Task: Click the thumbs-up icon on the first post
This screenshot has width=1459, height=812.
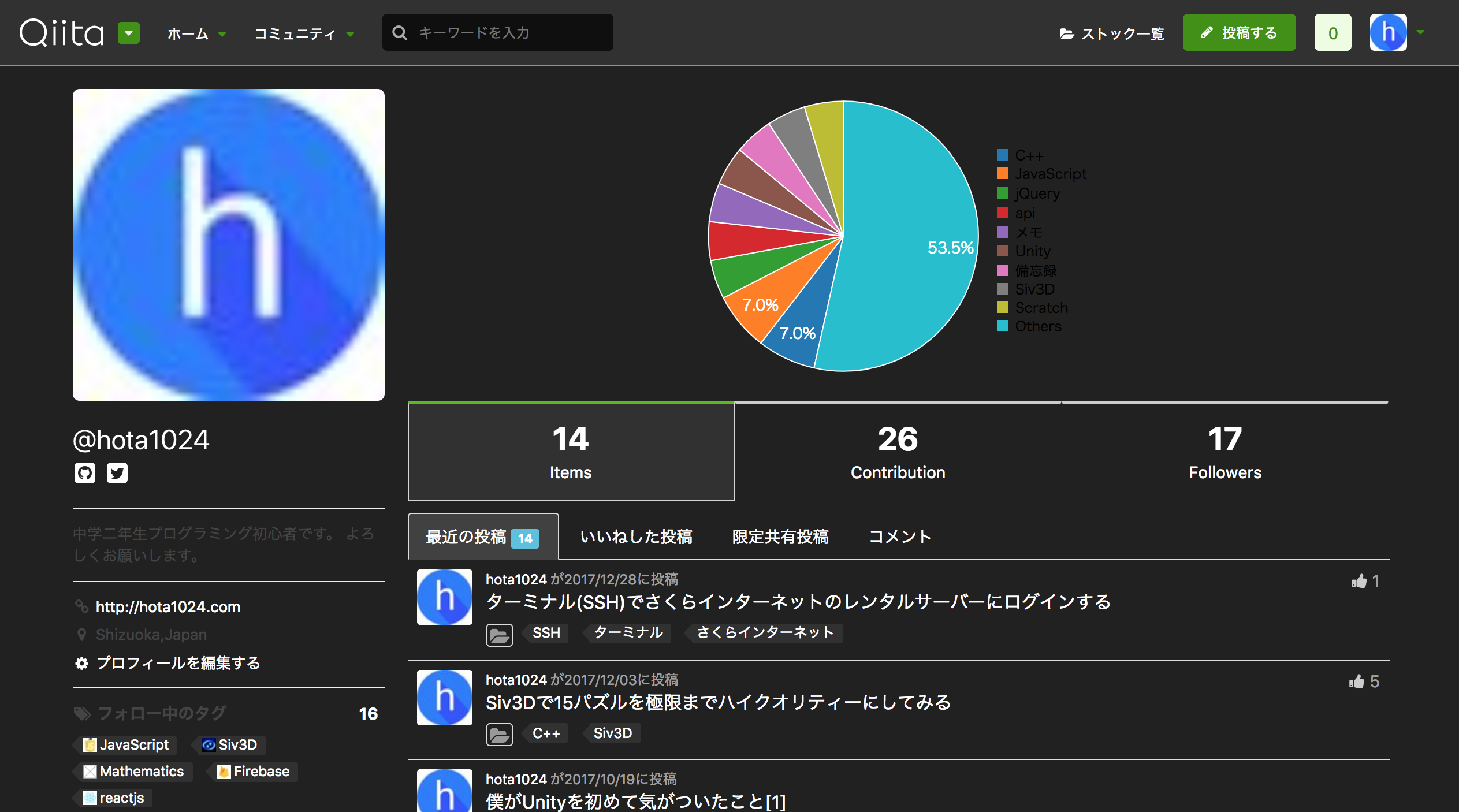Action: tap(1358, 581)
